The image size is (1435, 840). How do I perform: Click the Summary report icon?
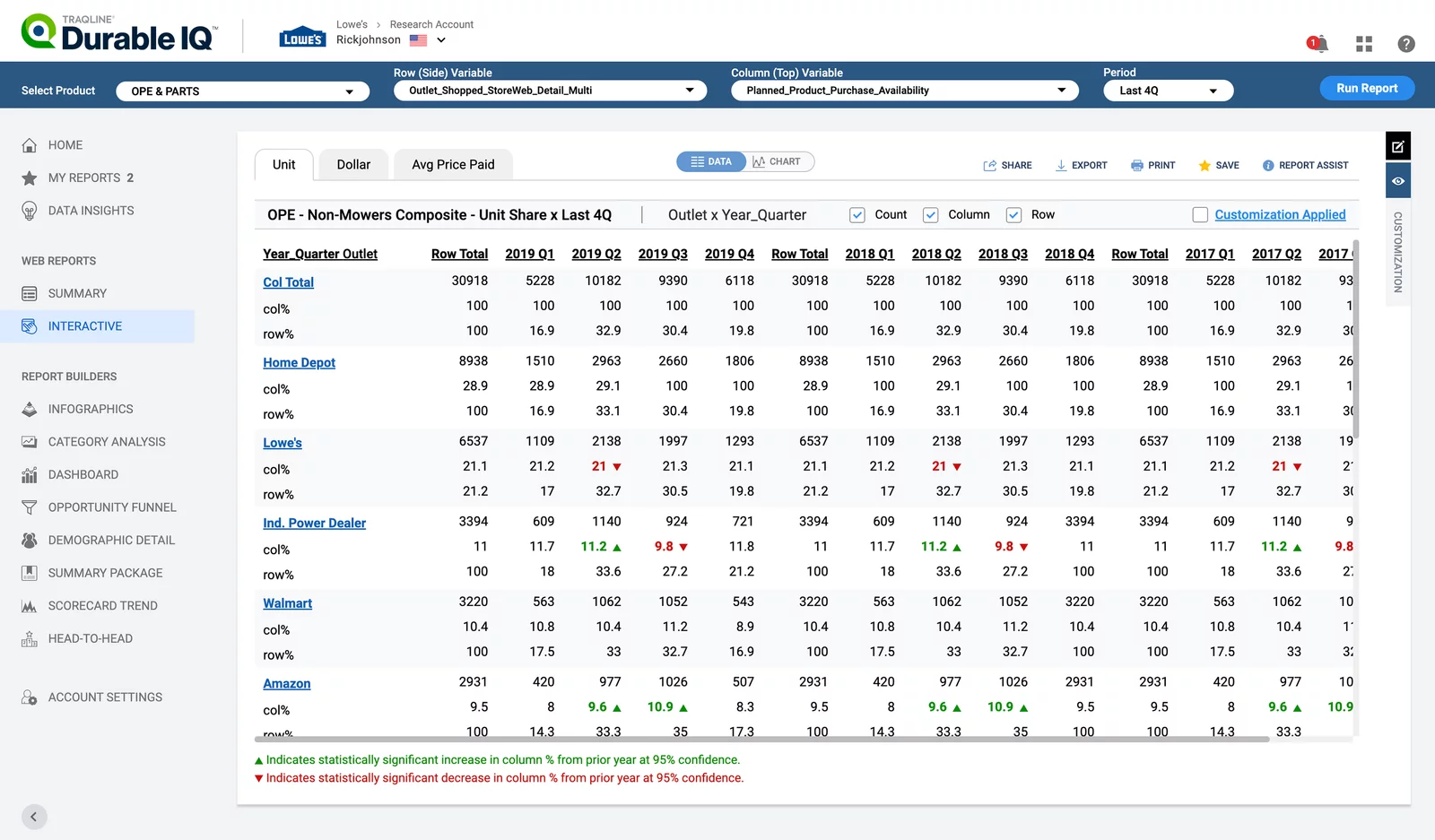[30, 293]
